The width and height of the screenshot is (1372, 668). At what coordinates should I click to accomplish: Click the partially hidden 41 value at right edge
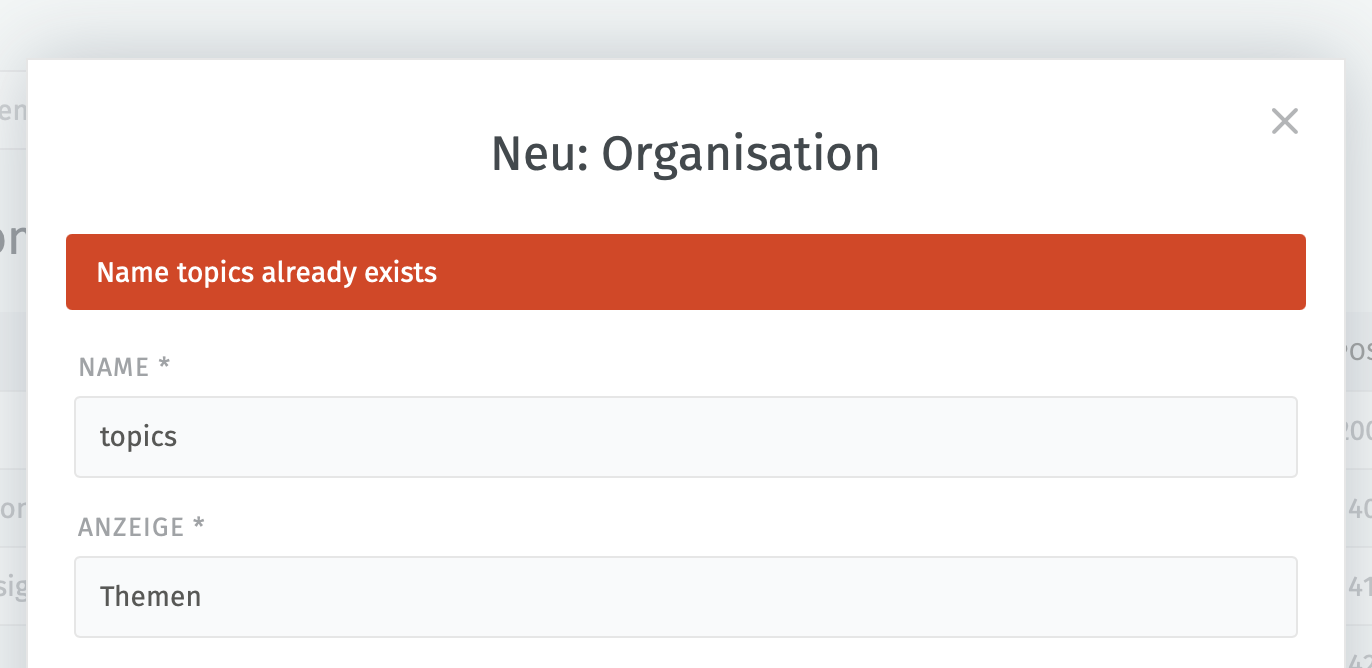click(1359, 586)
